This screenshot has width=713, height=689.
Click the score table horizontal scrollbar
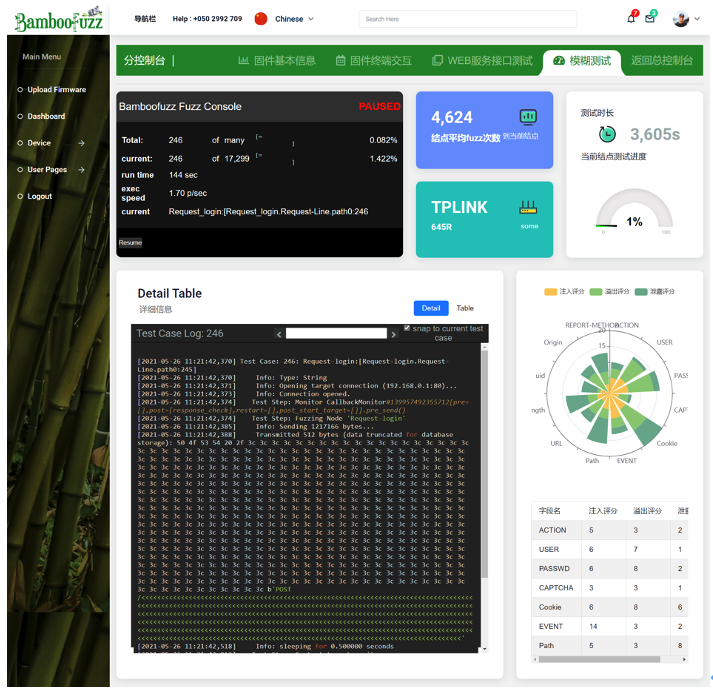(x=599, y=659)
